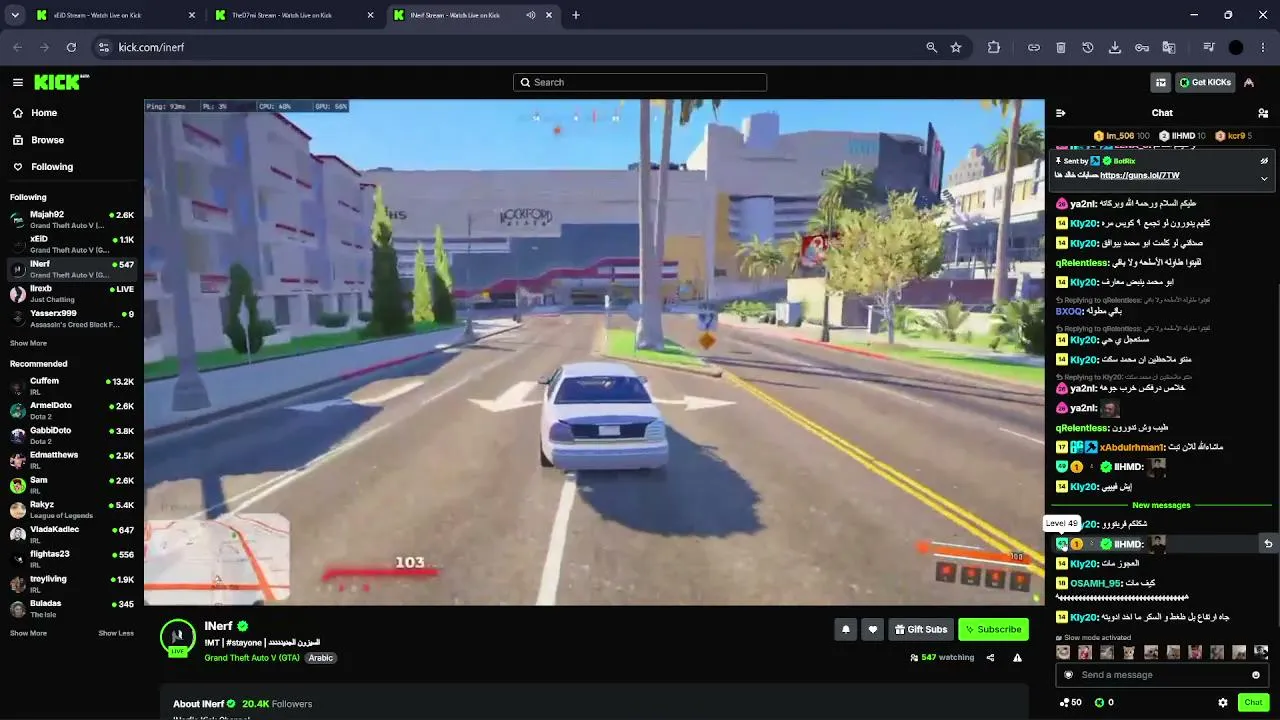Open browser extensions puzzle icon

coord(993,47)
